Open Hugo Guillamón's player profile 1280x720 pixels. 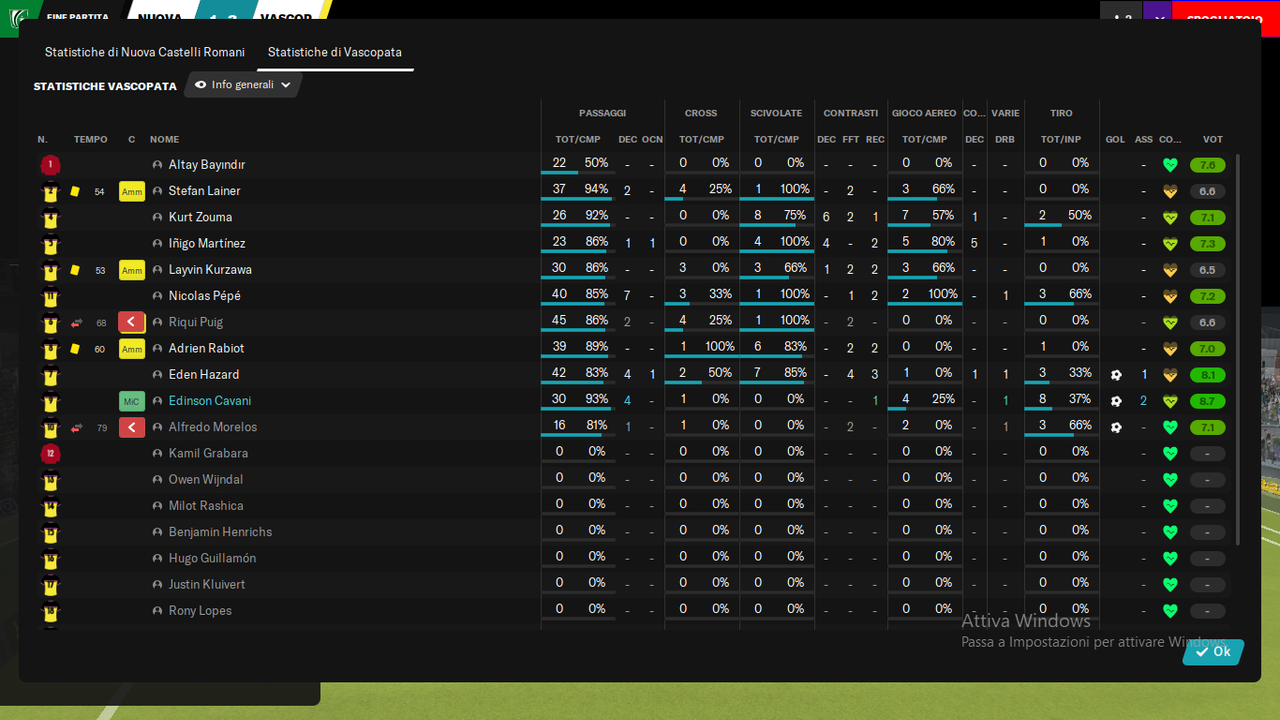tap(212, 558)
